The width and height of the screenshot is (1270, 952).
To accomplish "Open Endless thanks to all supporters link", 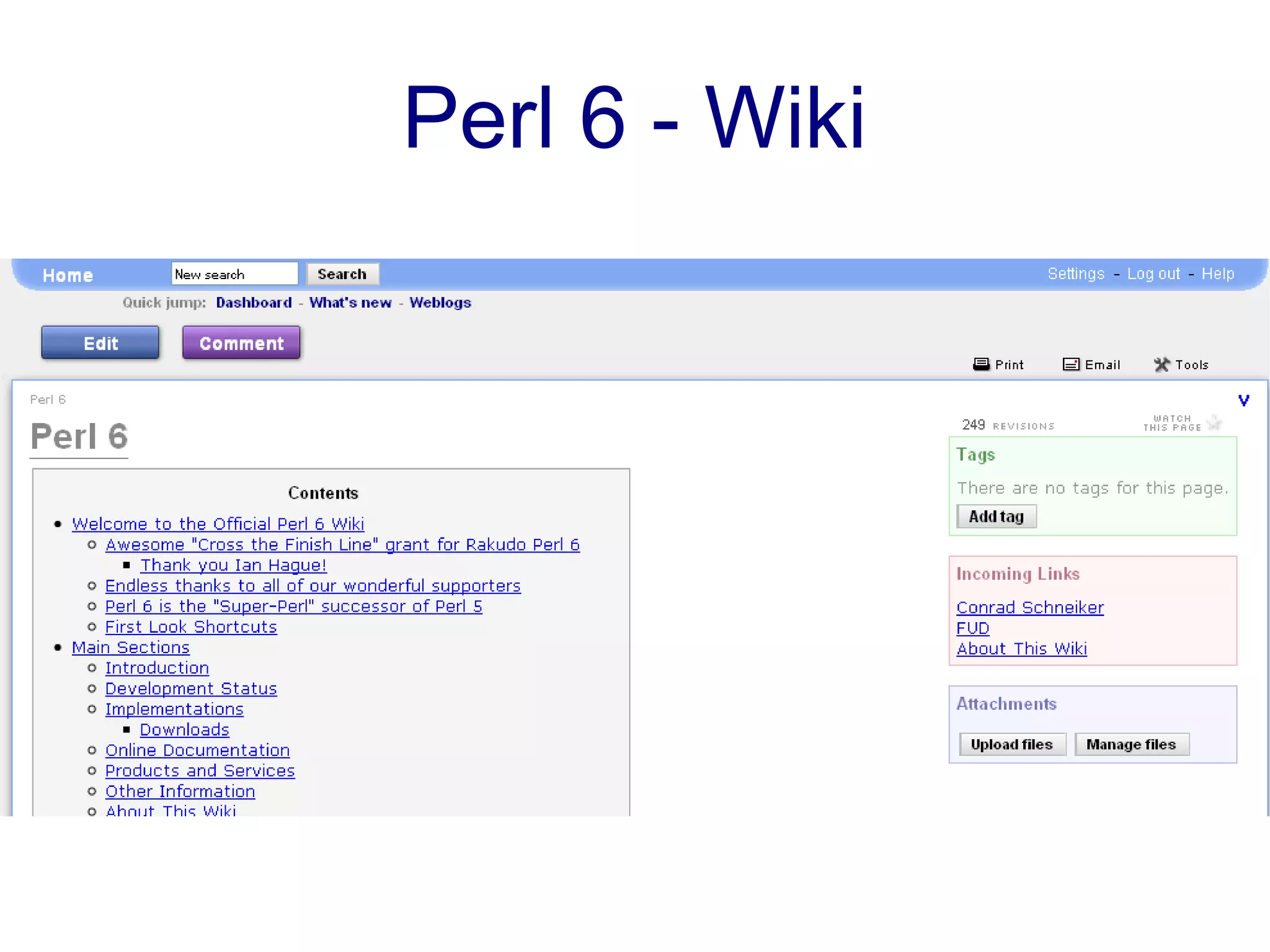I will 313,586.
